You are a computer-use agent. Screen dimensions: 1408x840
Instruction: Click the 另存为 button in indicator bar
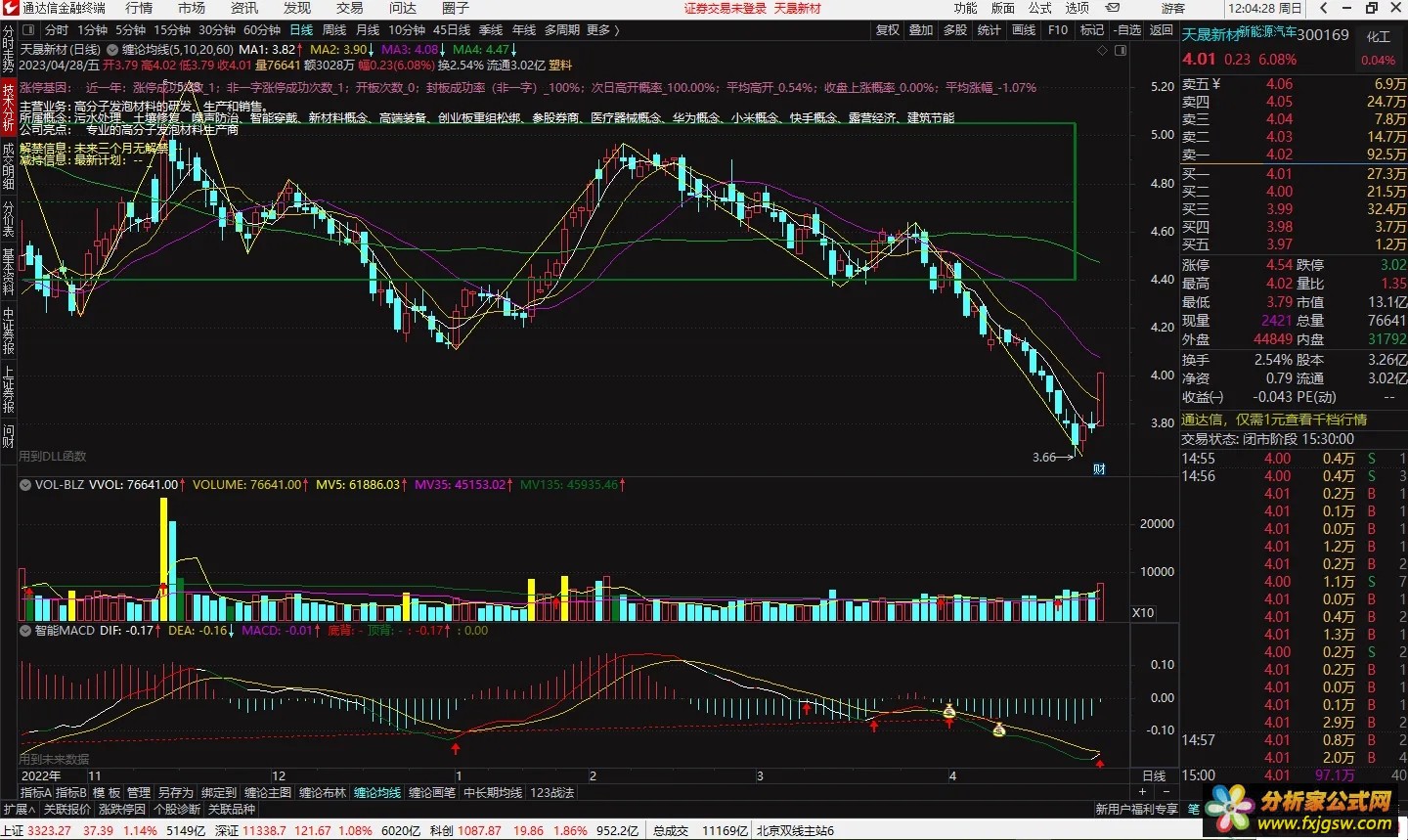click(175, 793)
